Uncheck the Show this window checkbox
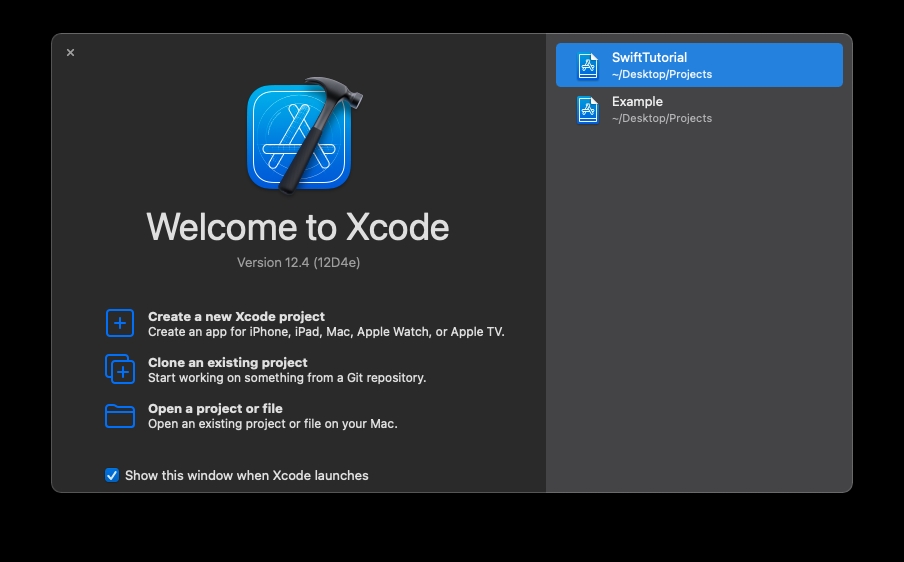The width and height of the screenshot is (904, 562). (x=112, y=475)
